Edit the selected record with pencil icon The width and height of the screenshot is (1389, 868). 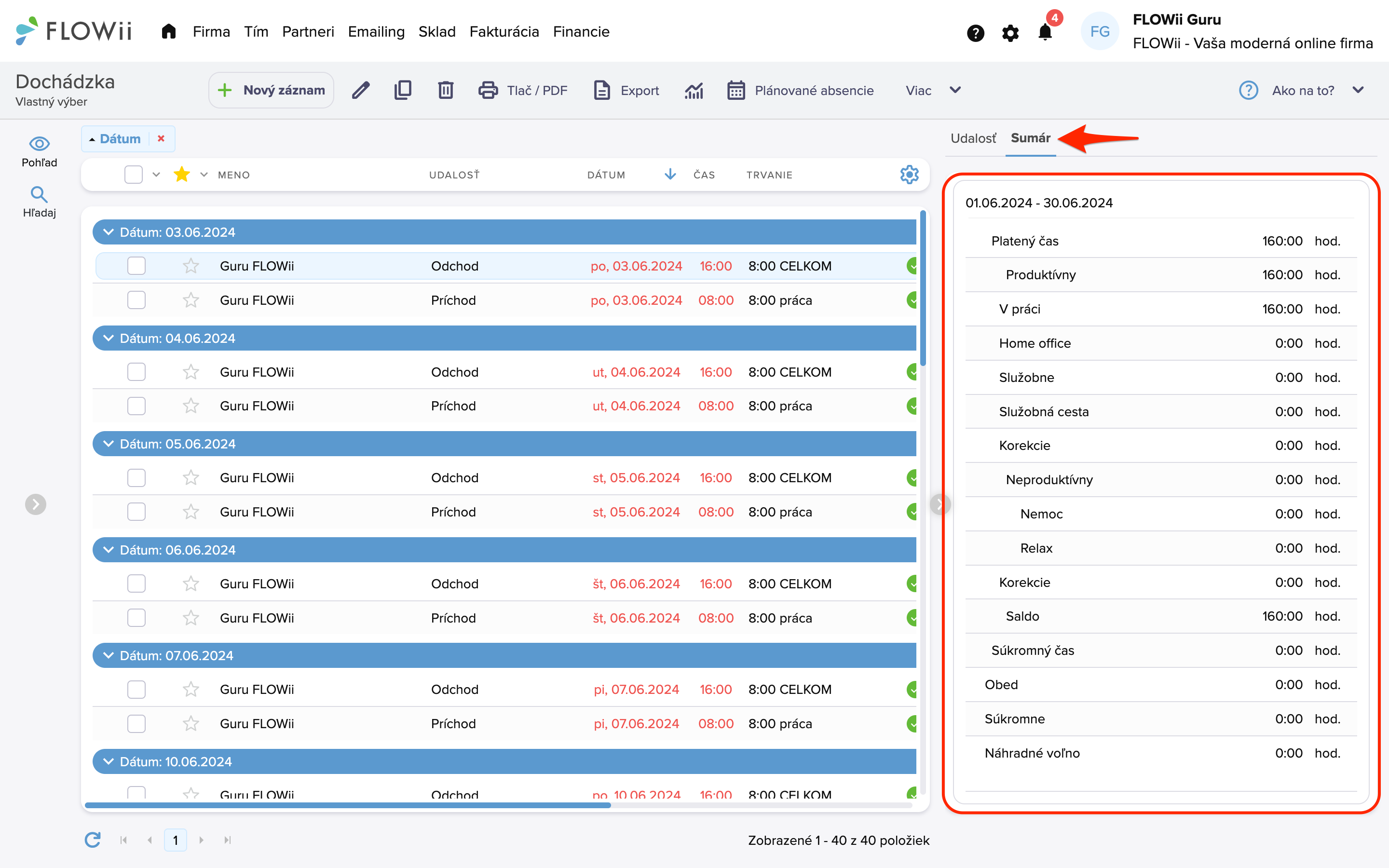point(360,90)
